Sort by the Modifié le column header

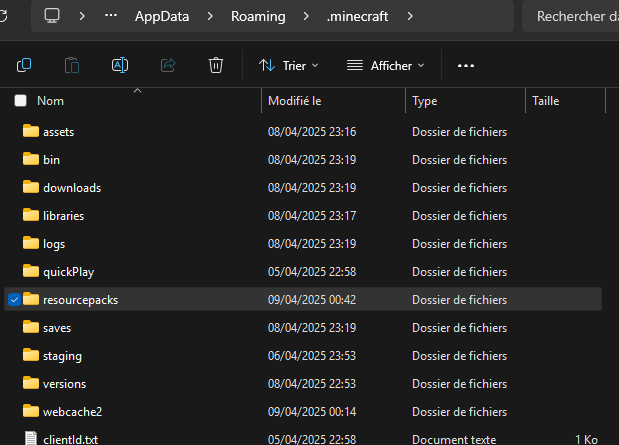pos(294,101)
